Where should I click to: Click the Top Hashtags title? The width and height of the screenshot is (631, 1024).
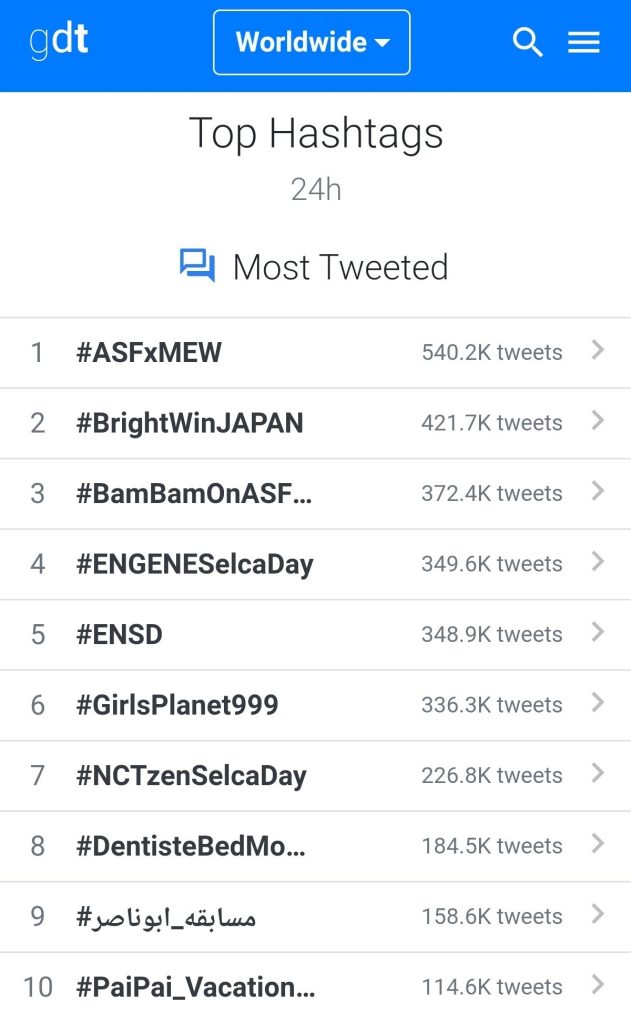coord(316,133)
